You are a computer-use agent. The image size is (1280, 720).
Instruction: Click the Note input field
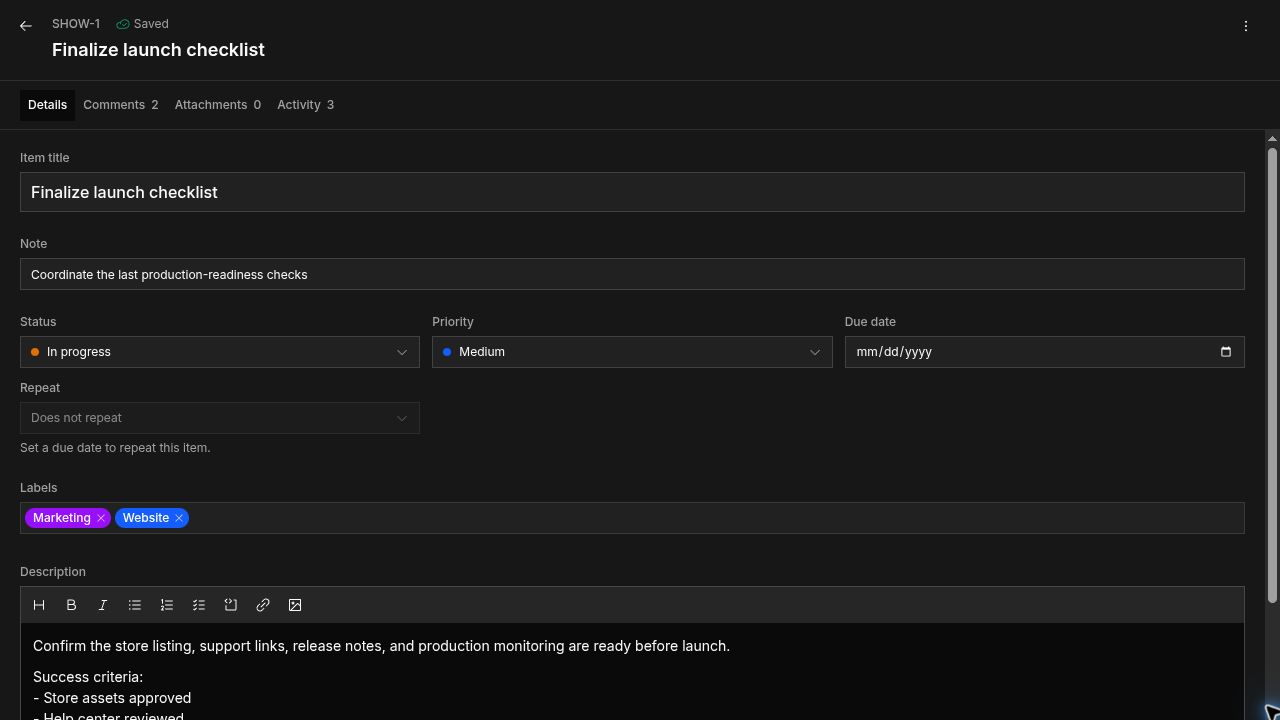[x=632, y=274]
